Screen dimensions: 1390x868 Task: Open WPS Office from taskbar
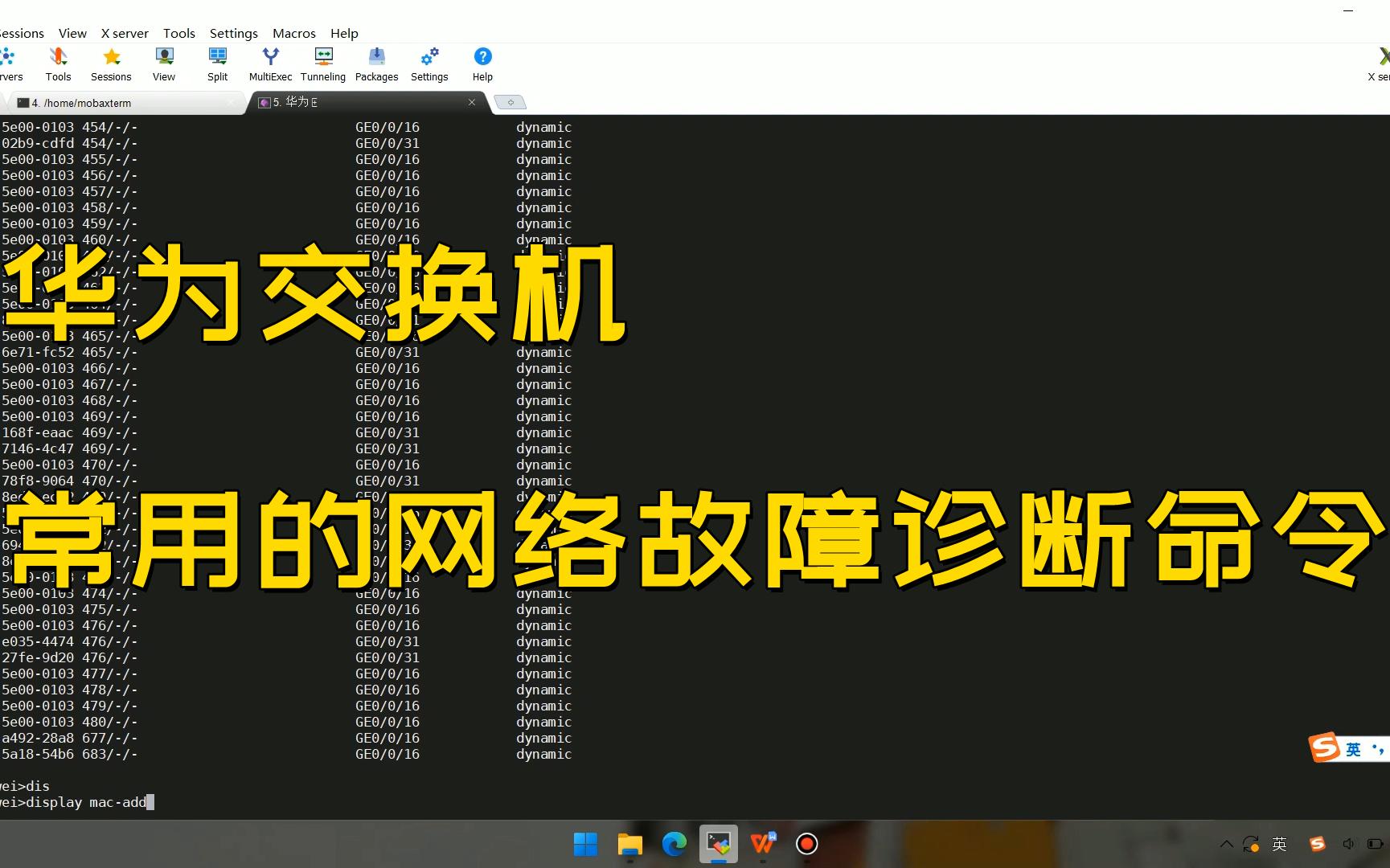[x=762, y=844]
